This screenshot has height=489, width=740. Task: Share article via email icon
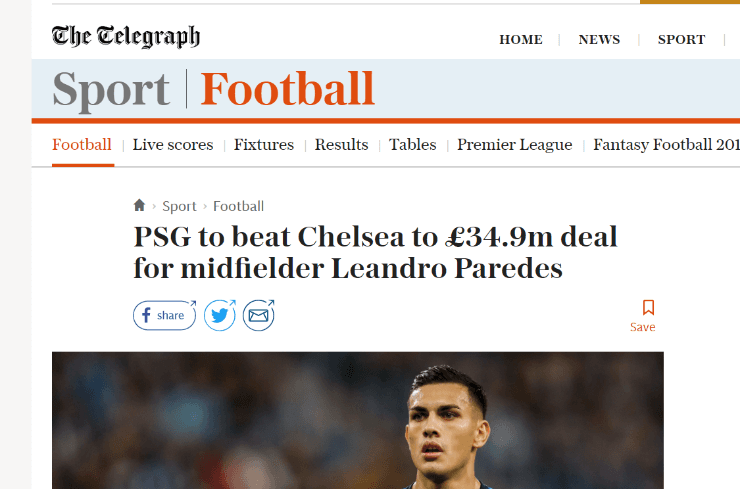coord(259,316)
